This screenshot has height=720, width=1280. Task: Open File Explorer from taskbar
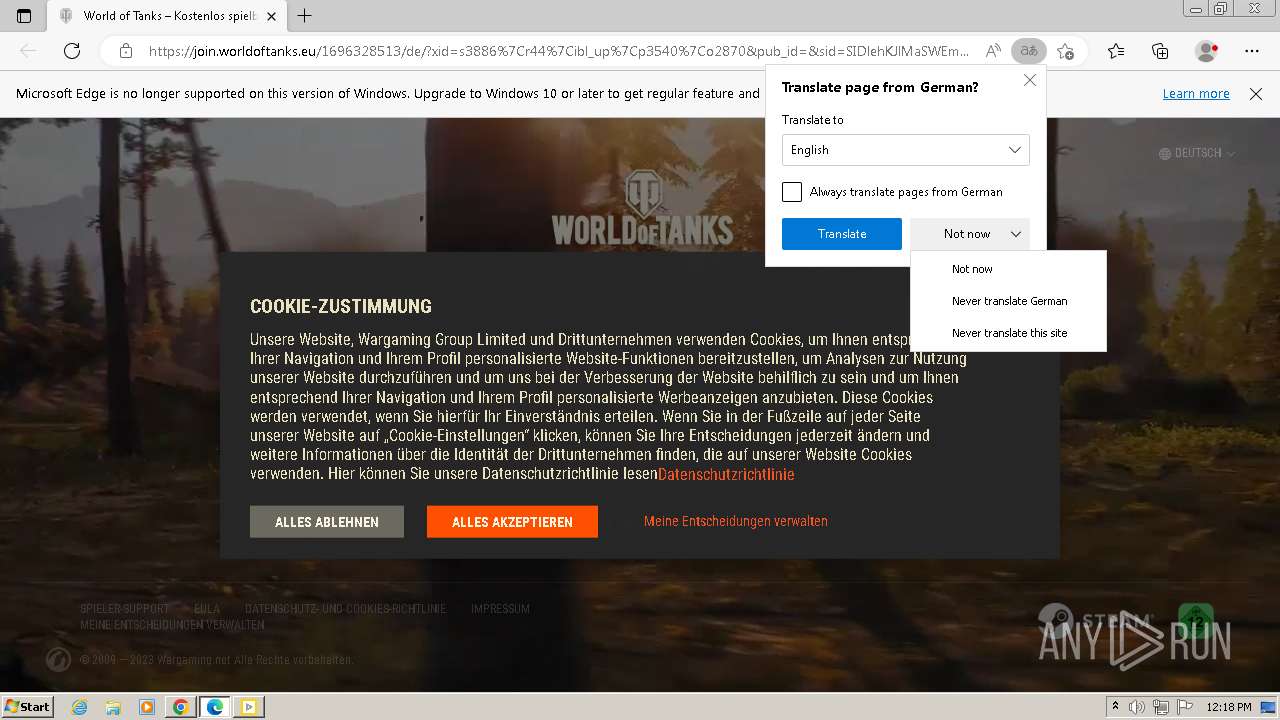[x=113, y=707]
